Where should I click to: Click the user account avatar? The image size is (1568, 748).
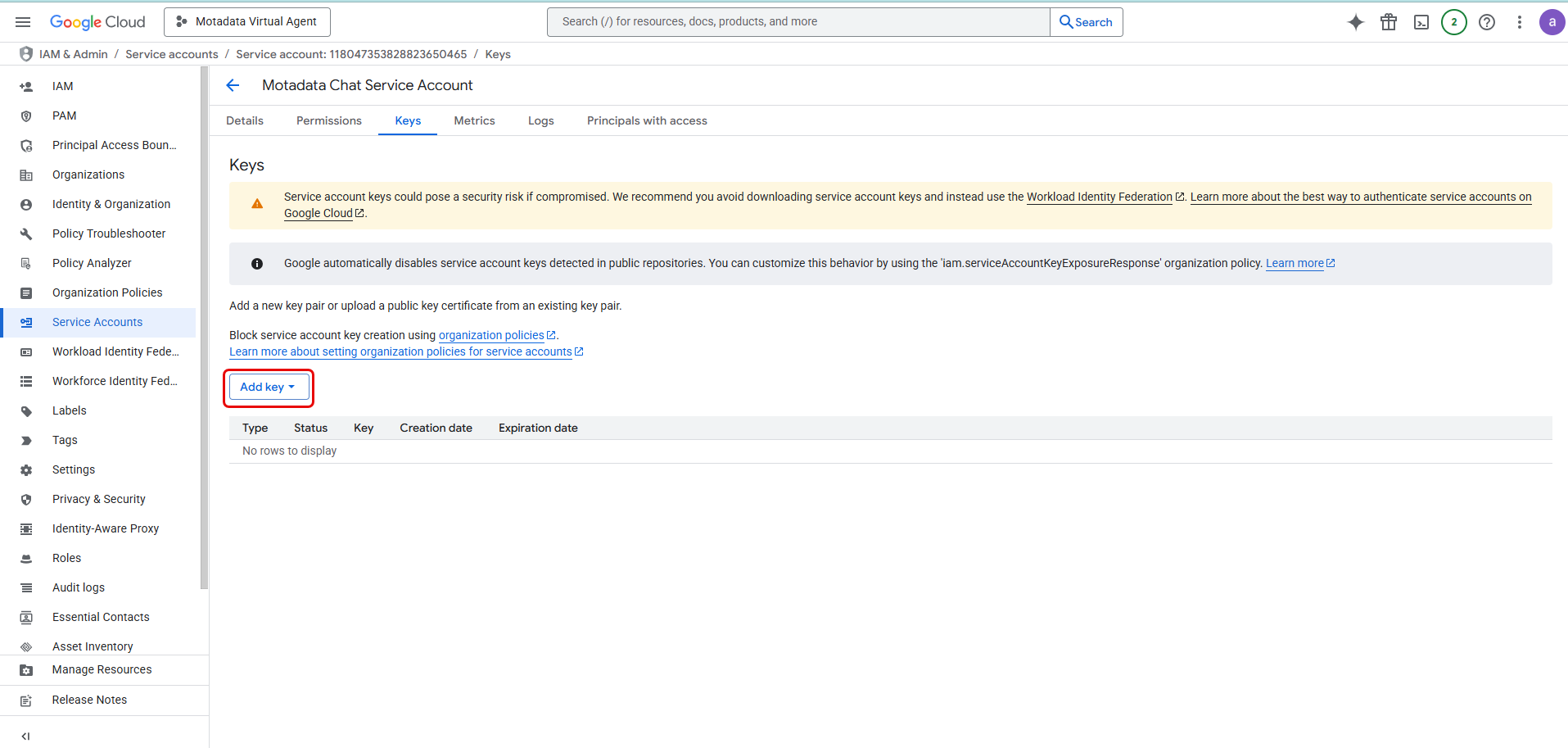tap(1552, 22)
